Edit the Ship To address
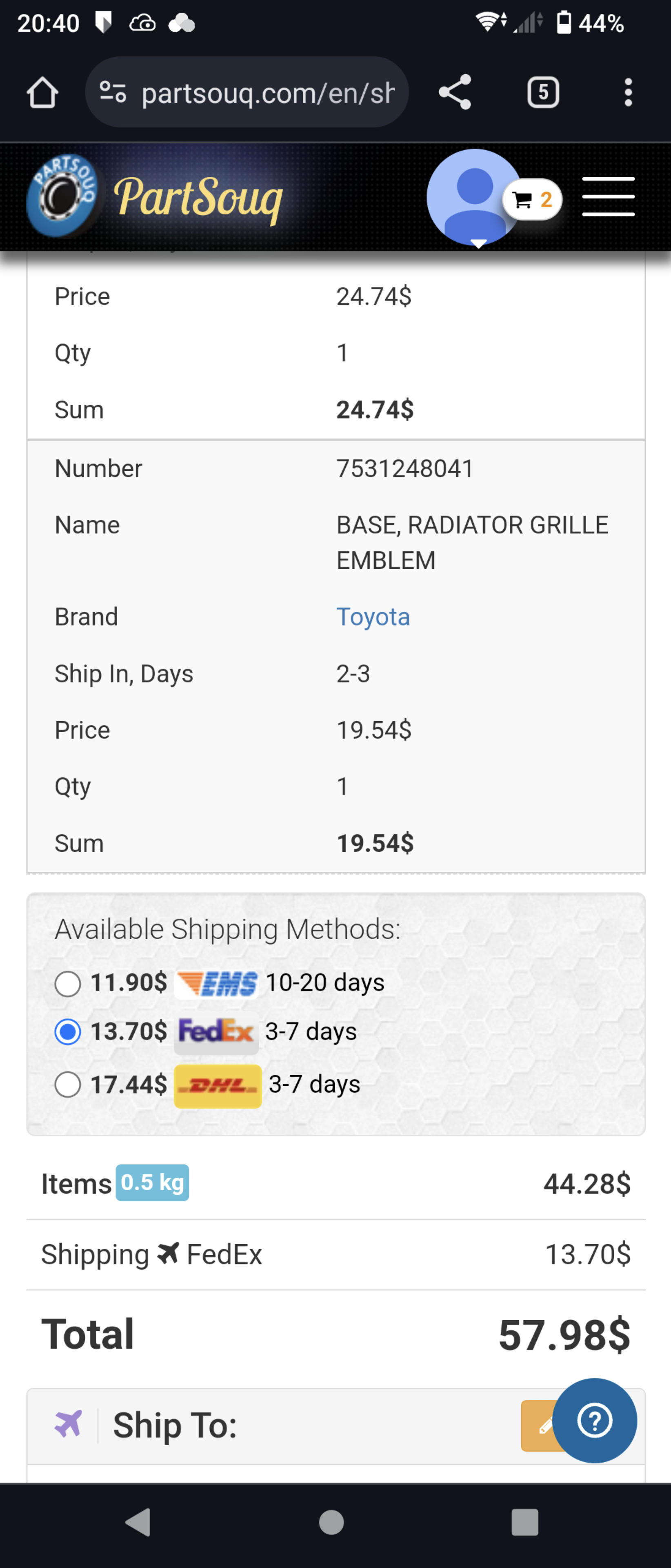Screen dimensions: 671x1568 (538, 1425)
